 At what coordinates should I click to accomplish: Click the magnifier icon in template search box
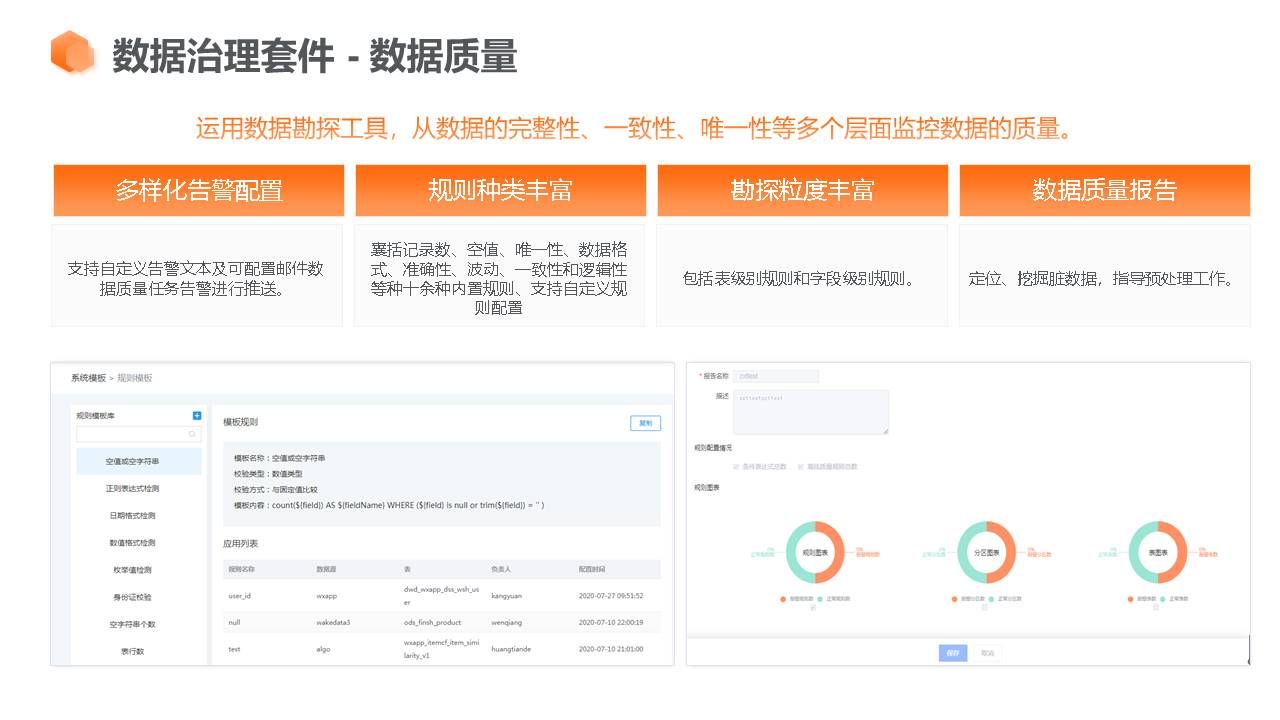[192, 434]
